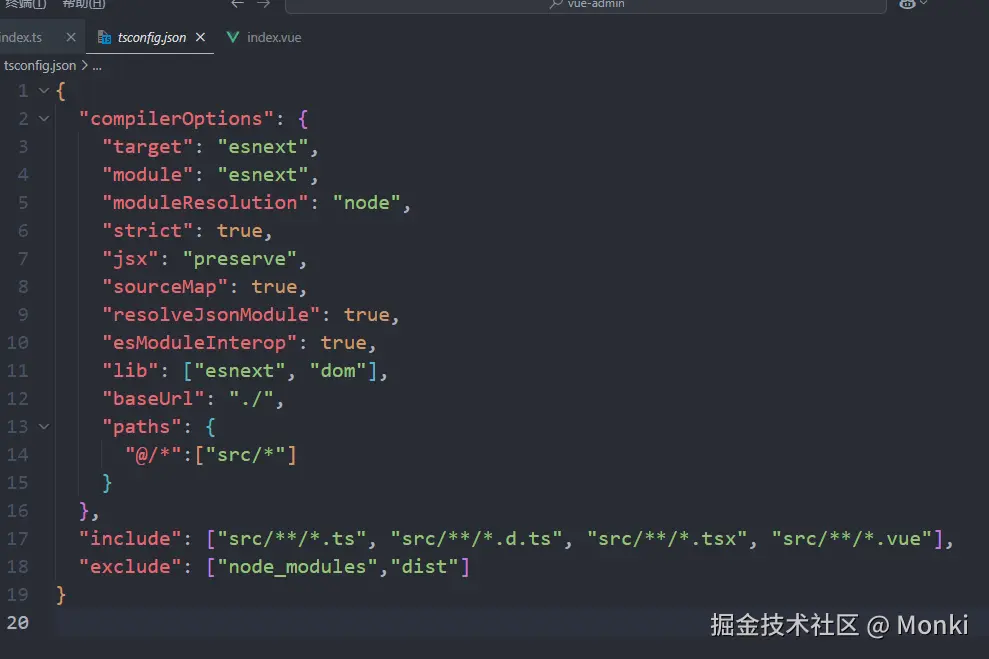Click the "moduleResolution" key

[206, 203]
